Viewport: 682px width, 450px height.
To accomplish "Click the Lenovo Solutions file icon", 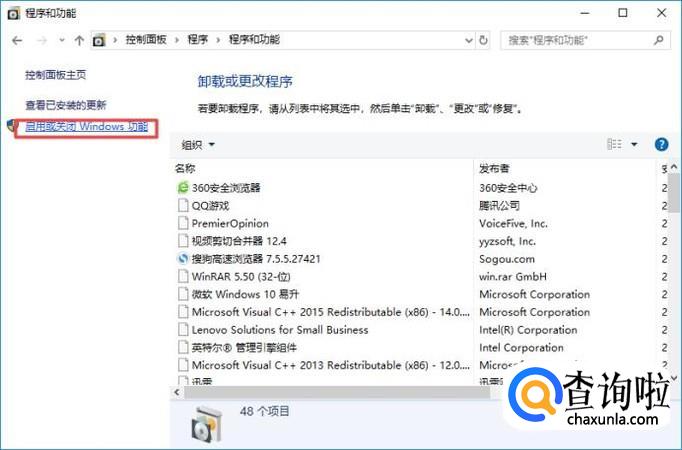I will [183, 330].
